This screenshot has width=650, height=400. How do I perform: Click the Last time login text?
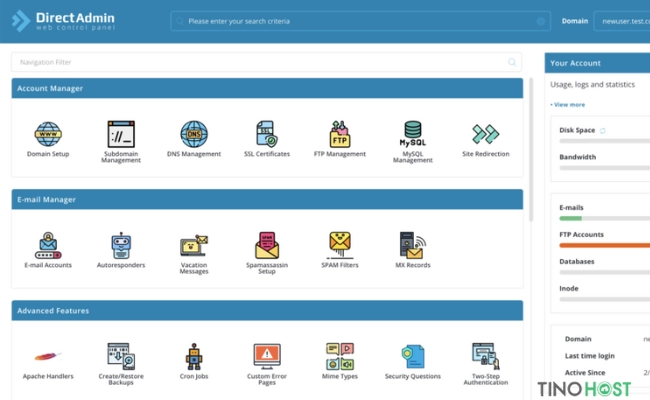click(x=589, y=356)
